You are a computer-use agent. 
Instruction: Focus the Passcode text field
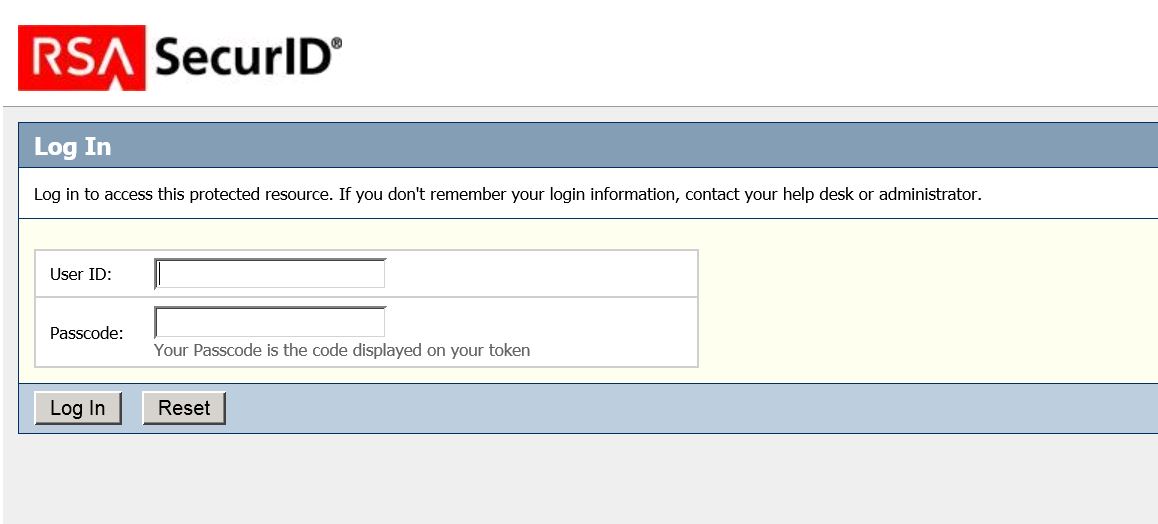(x=270, y=322)
